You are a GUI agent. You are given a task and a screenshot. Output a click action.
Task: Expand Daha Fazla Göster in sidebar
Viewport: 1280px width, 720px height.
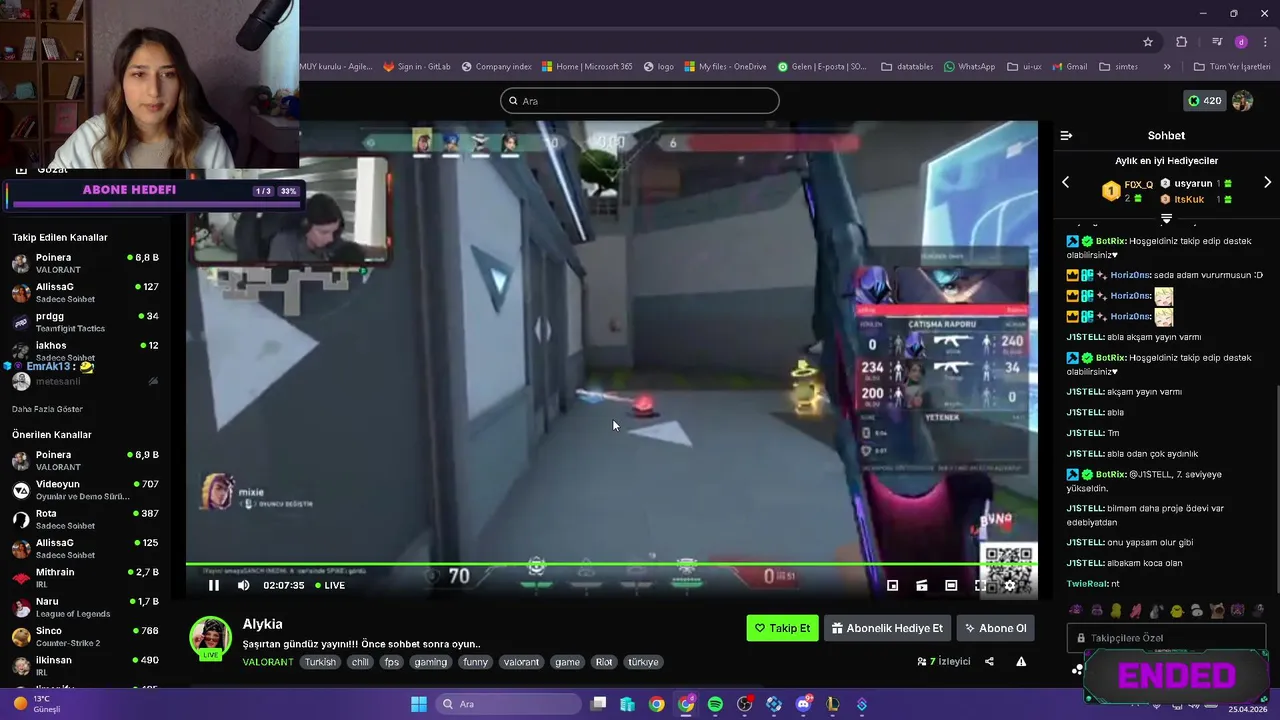click(47, 409)
